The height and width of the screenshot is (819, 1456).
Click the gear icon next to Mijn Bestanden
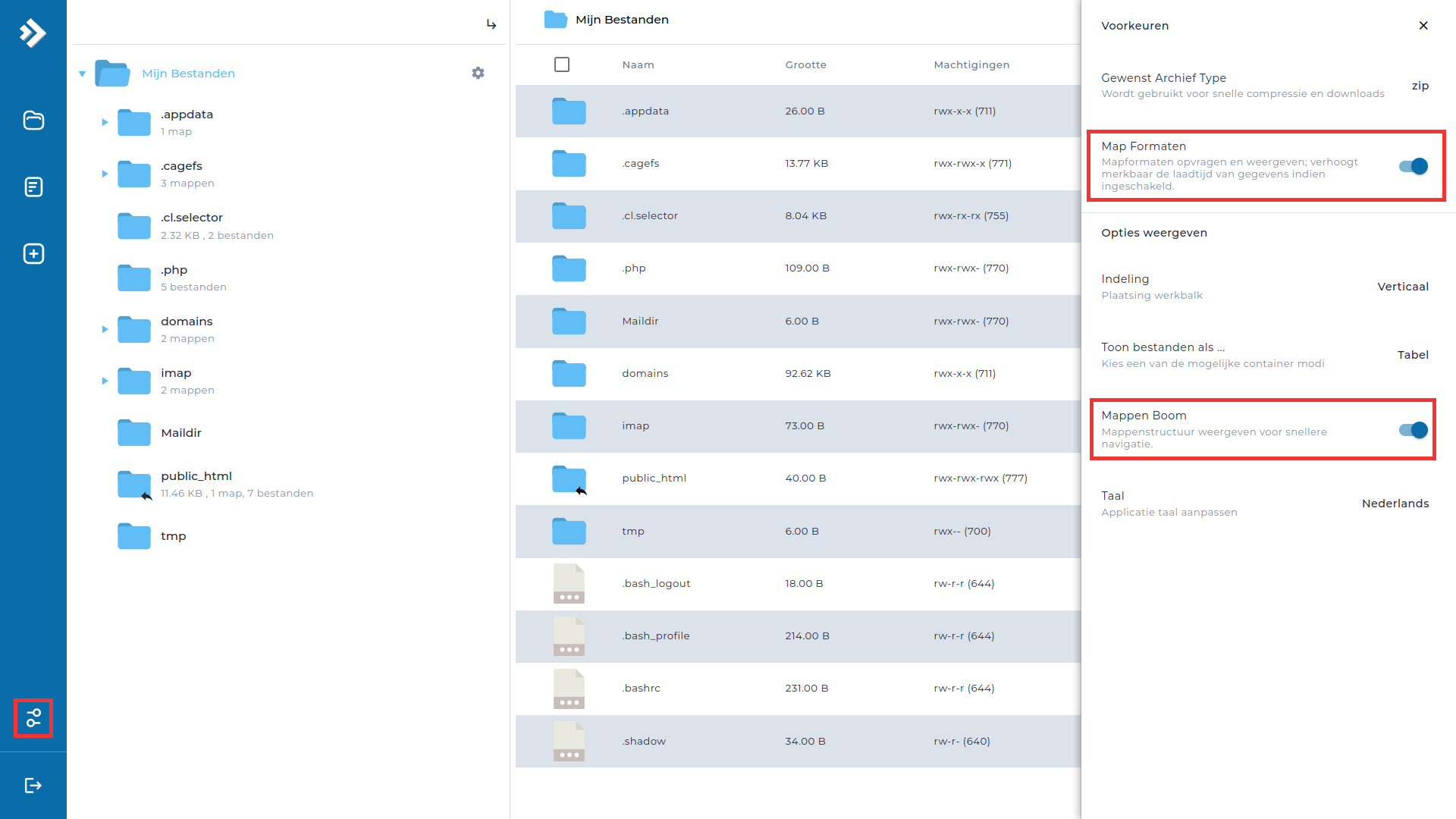click(478, 73)
